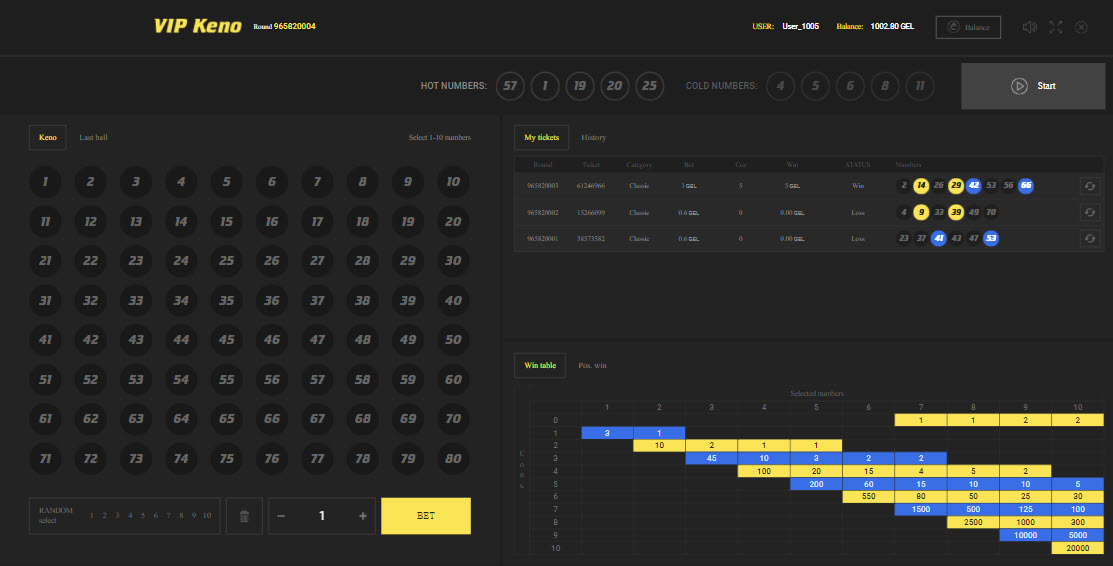
Task: Click hot number ball 57
Action: pyautogui.click(x=510, y=86)
